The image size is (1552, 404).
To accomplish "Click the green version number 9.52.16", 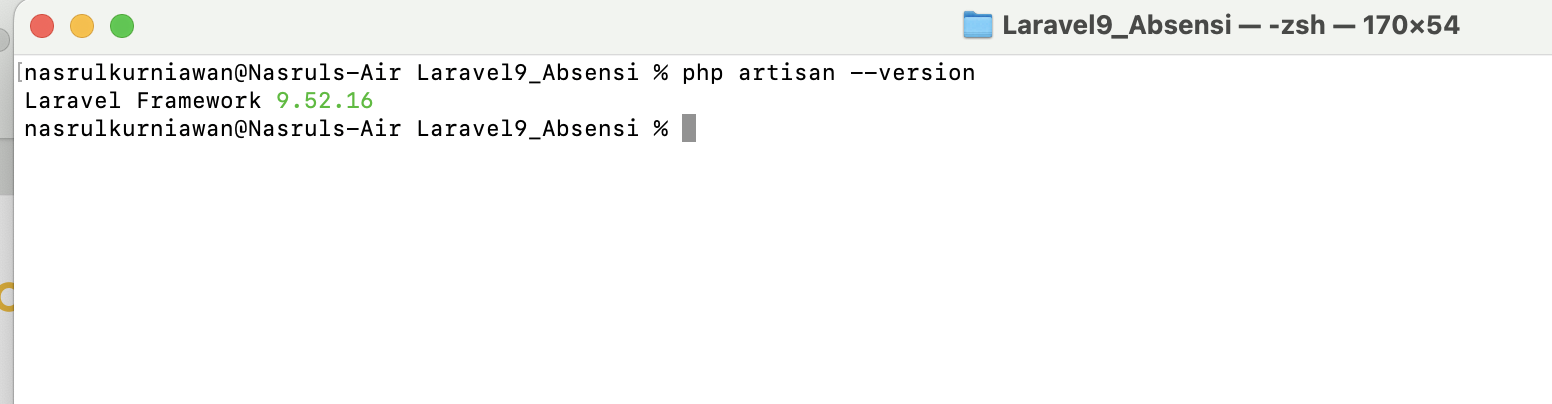I will coord(324,101).
